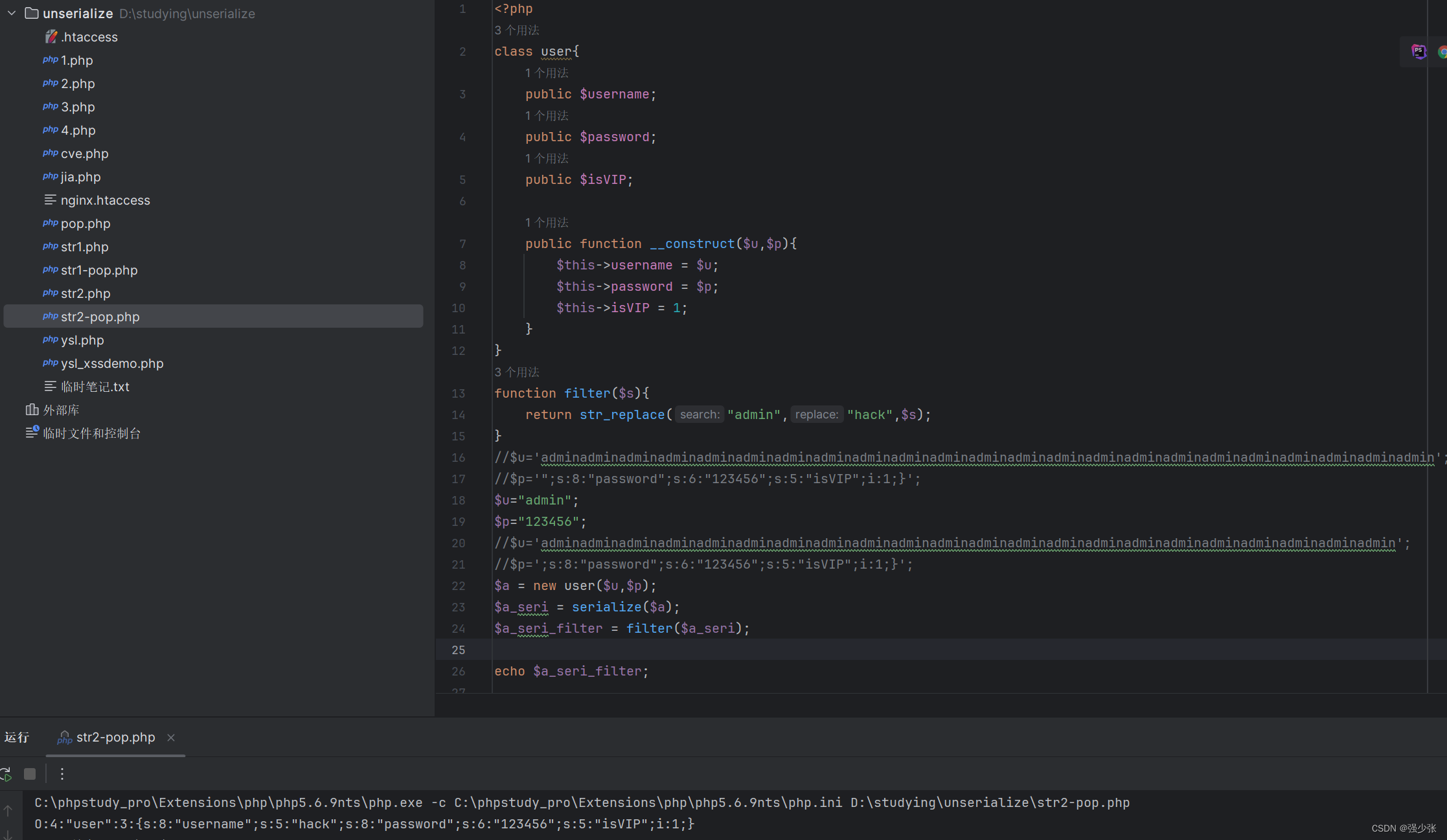Rerun the str2-pop.php script
Viewport: 1447px width, 840px height.
click(x=6, y=774)
